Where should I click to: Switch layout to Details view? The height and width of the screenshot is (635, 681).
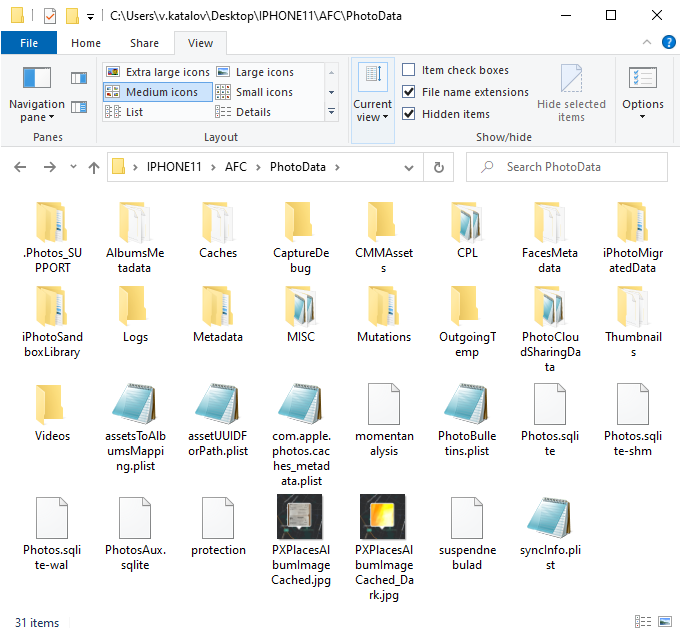click(x=252, y=112)
